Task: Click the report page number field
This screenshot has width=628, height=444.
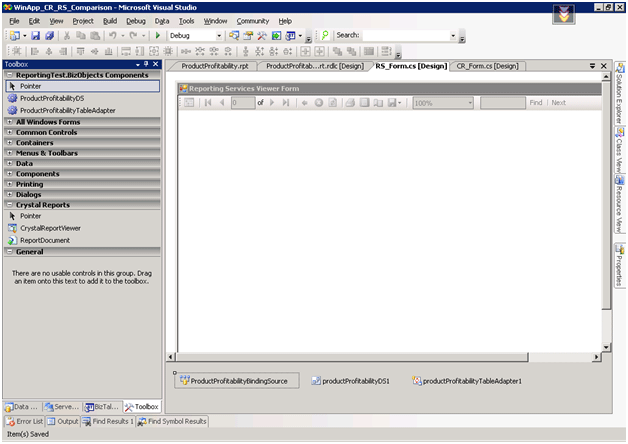Action: [x=243, y=103]
